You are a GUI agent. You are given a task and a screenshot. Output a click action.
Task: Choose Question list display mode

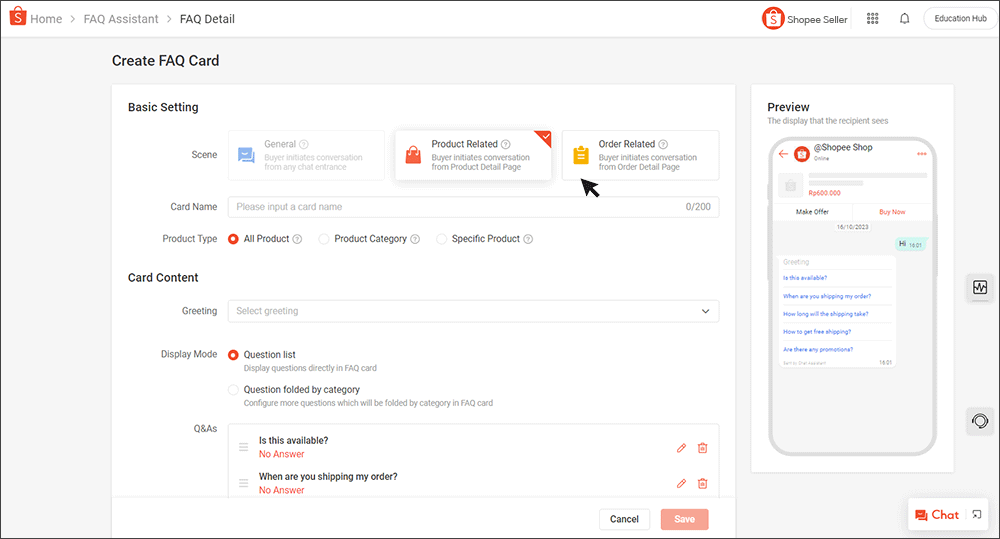click(233, 355)
